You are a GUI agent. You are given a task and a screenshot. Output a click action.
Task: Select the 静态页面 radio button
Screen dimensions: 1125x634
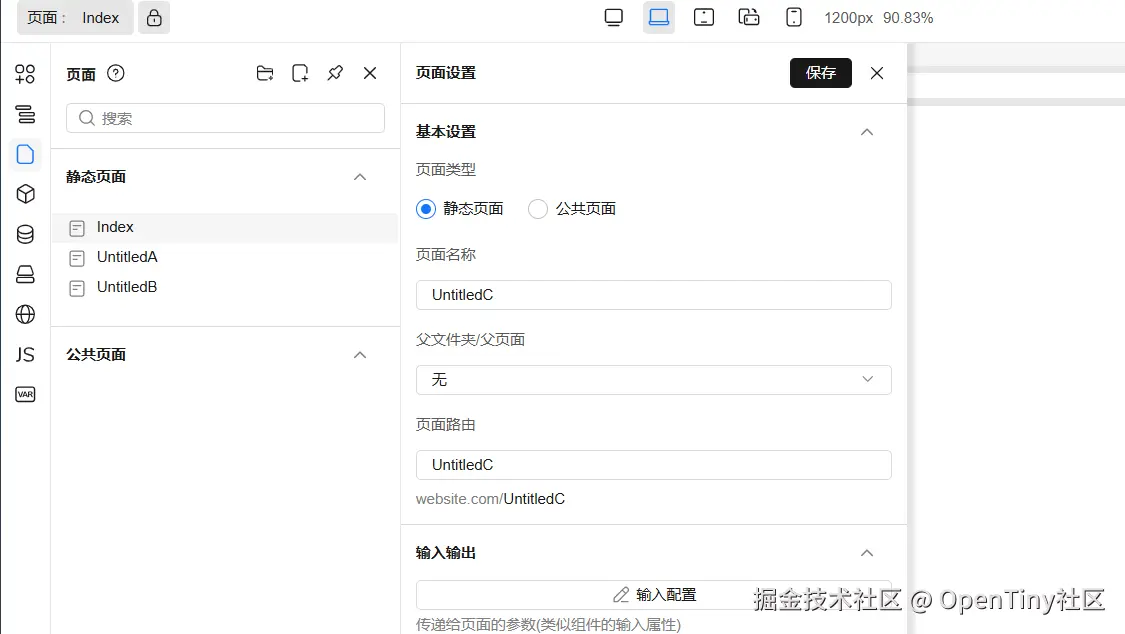[425, 209]
